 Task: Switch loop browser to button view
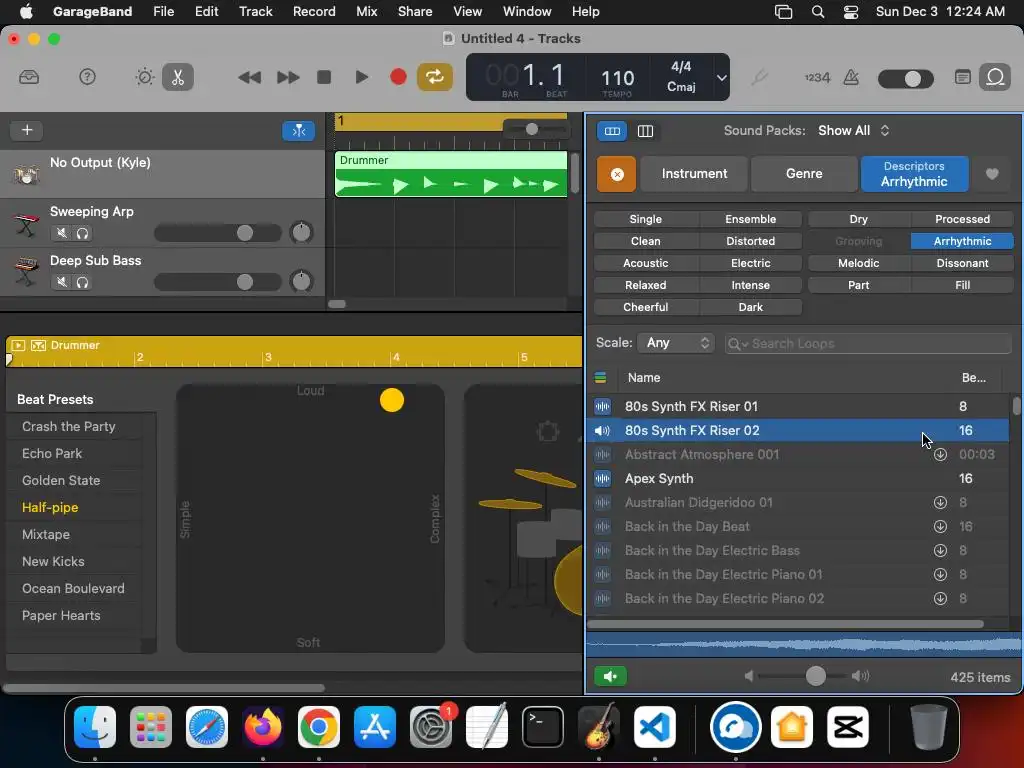point(612,131)
